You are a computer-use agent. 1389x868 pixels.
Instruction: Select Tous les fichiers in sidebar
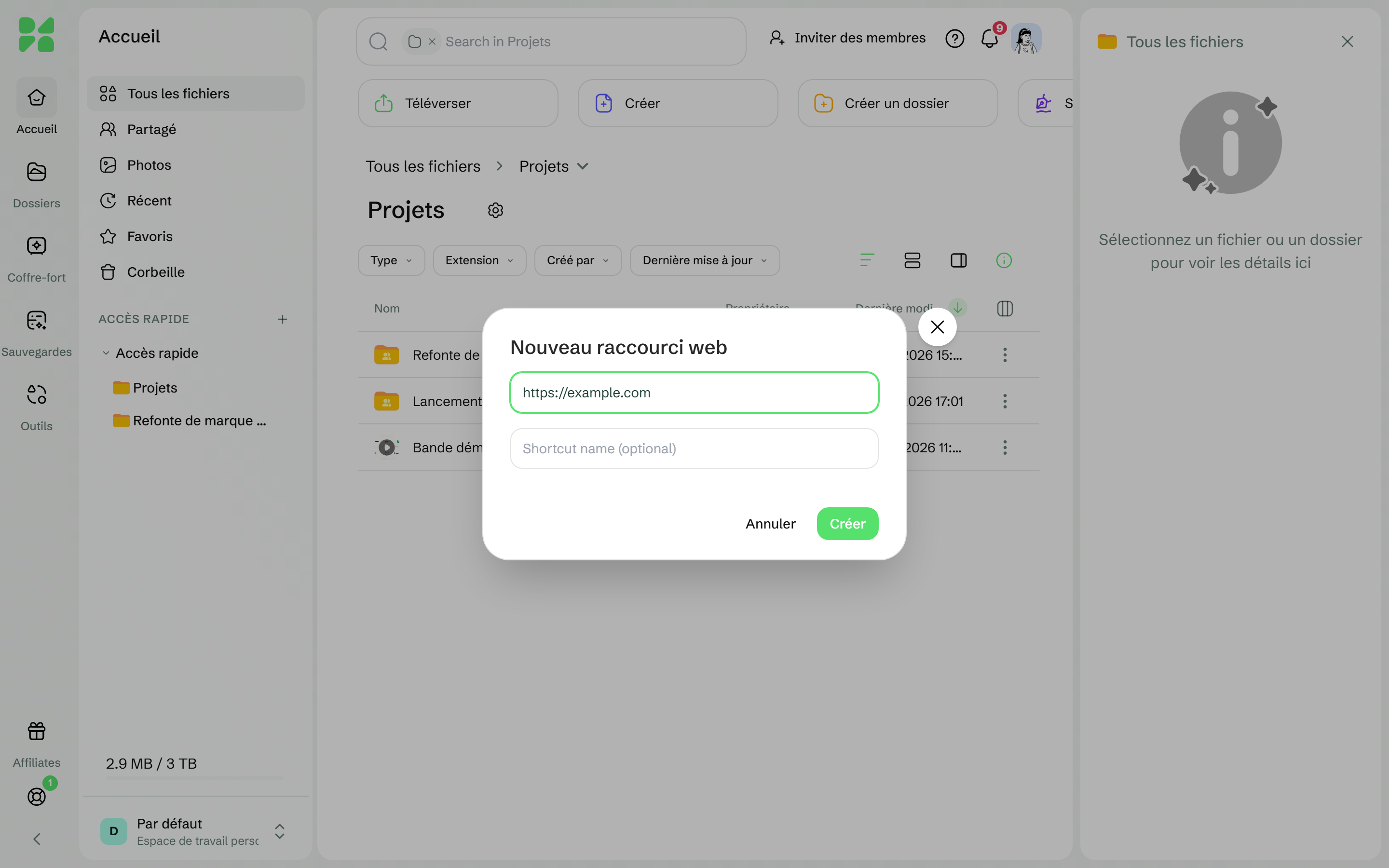point(195,94)
